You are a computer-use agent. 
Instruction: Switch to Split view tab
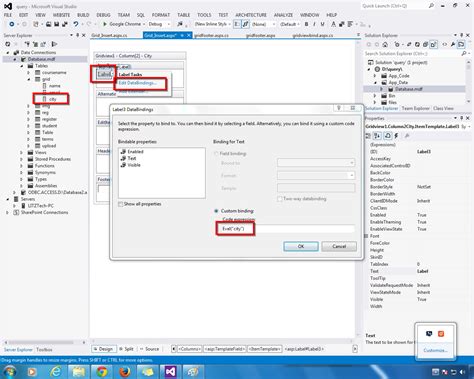[126, 349]
